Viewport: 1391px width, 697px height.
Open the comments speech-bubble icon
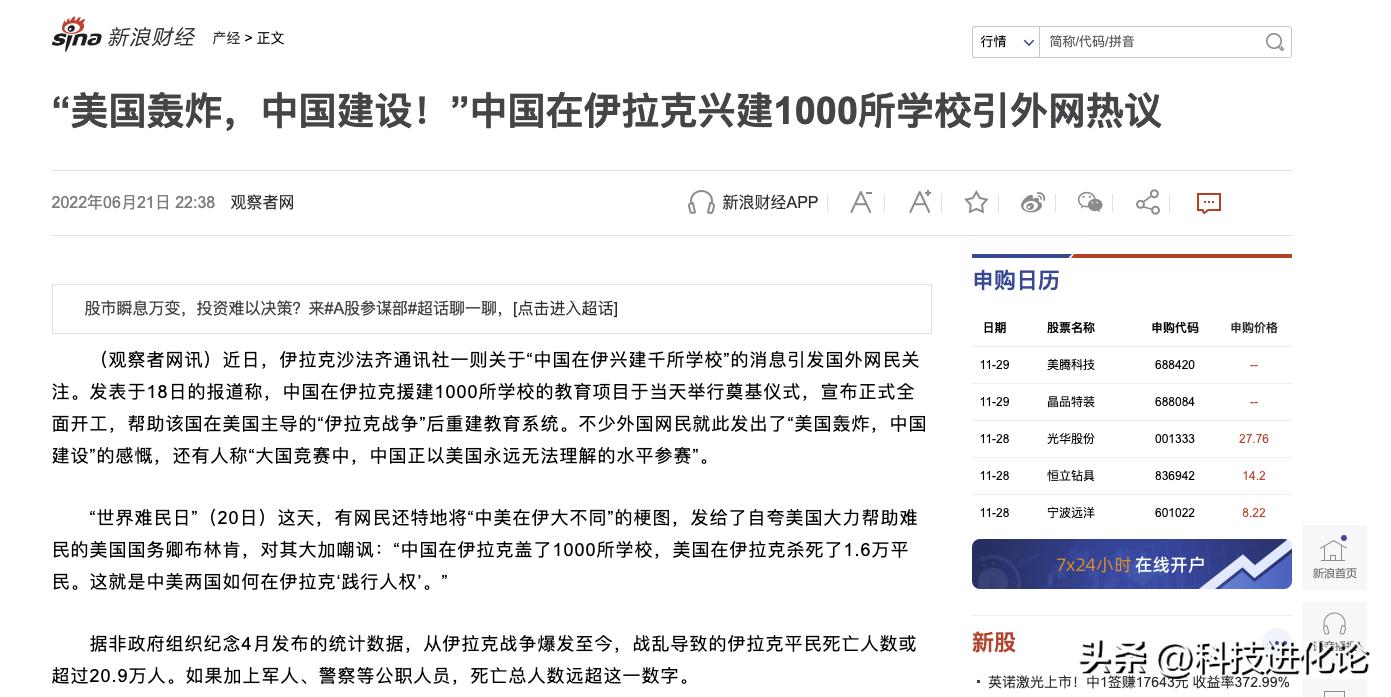point(1208,202)
